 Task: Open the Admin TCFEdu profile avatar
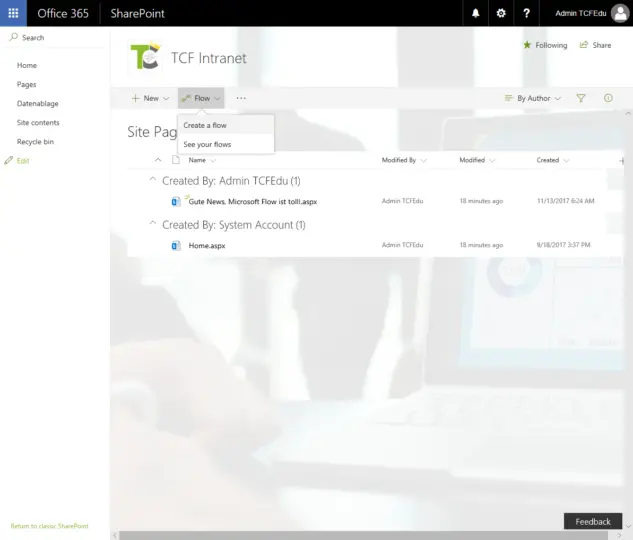[620, 13]
